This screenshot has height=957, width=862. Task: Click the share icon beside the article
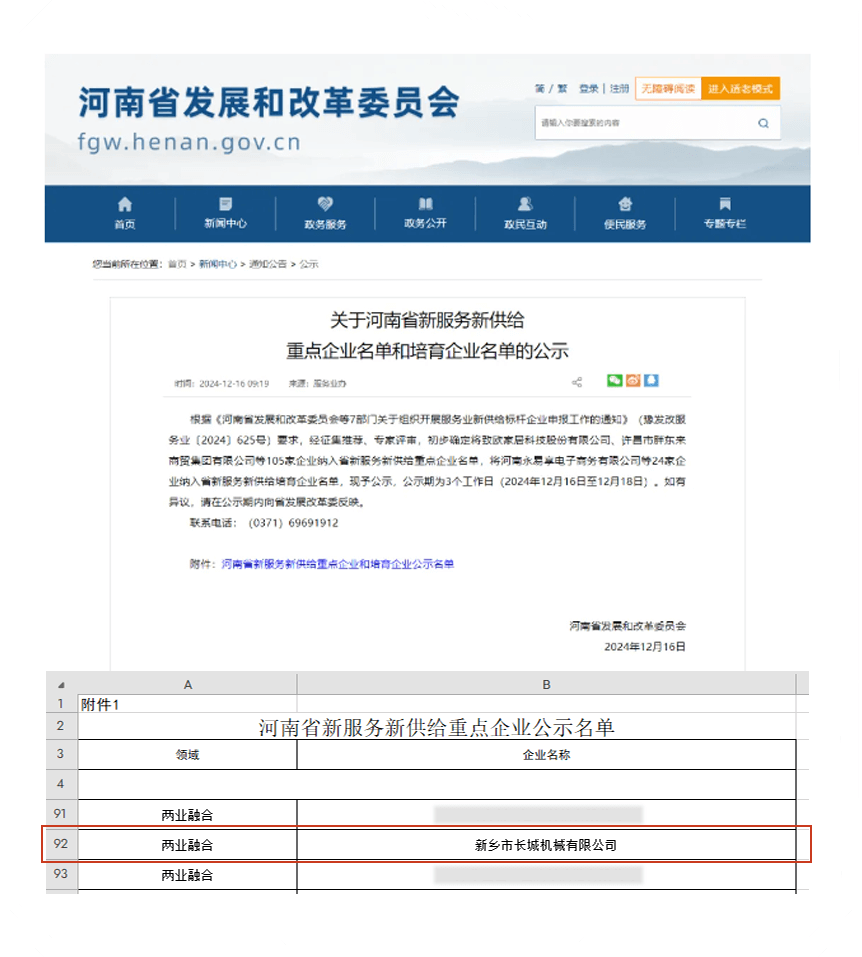click(577, 382)
